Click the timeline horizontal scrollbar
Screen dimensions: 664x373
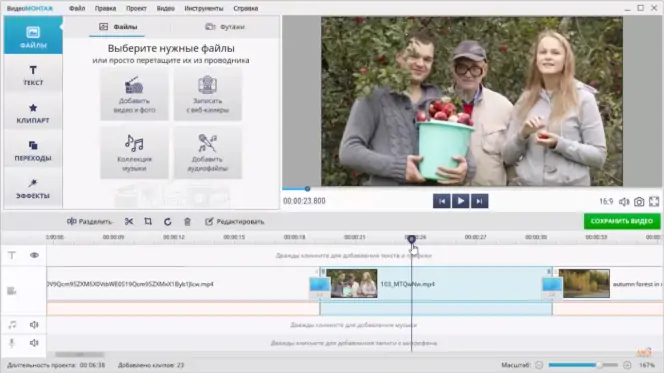tap(80, 354)
